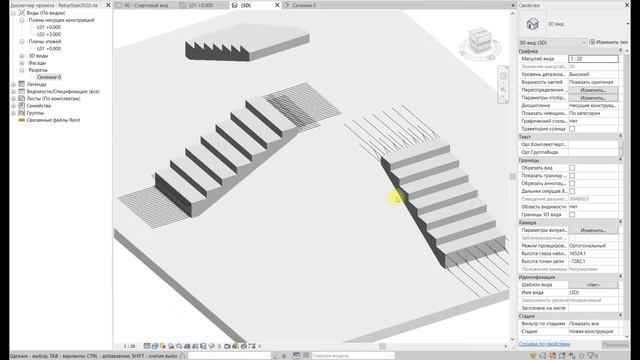The height and width of the screenshot is (360, 640).
Task: Collapse the Виды (По видам) tree node
Action: [13, 13]
